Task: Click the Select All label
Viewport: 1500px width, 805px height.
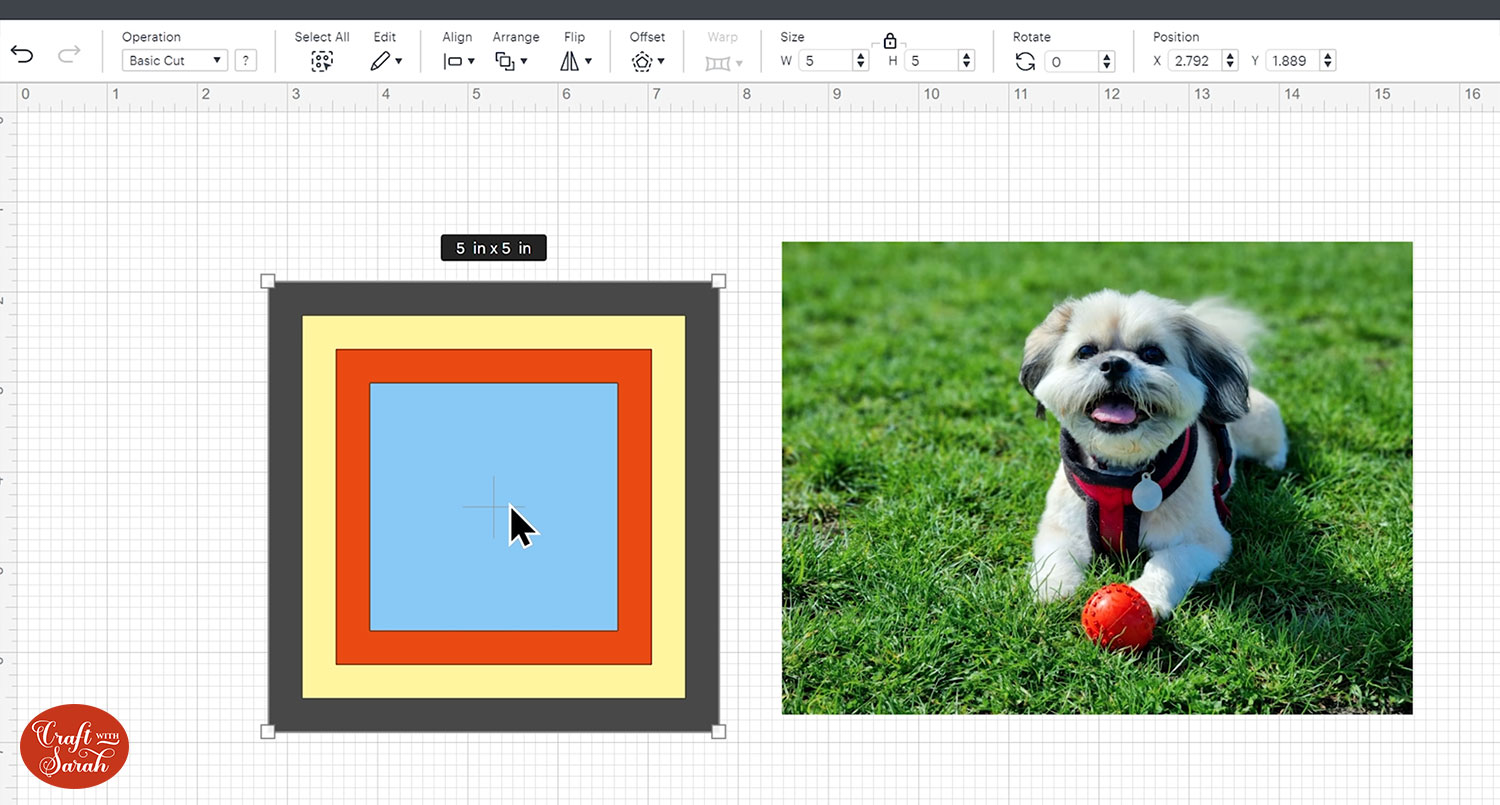Action: point(322,37)
